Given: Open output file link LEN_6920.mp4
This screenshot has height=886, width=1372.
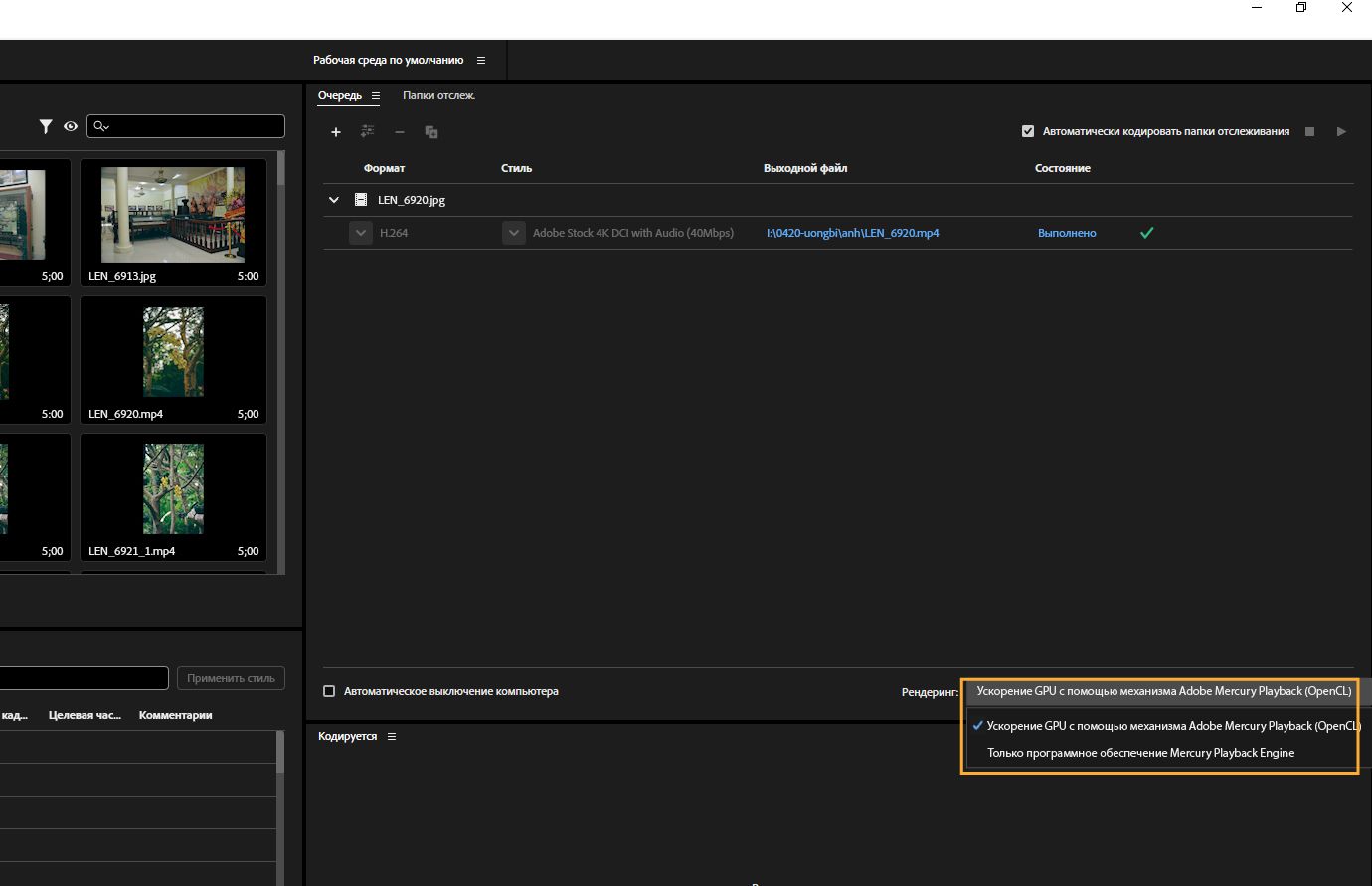Looking at the screenshot, I should (x=853, y=233).
